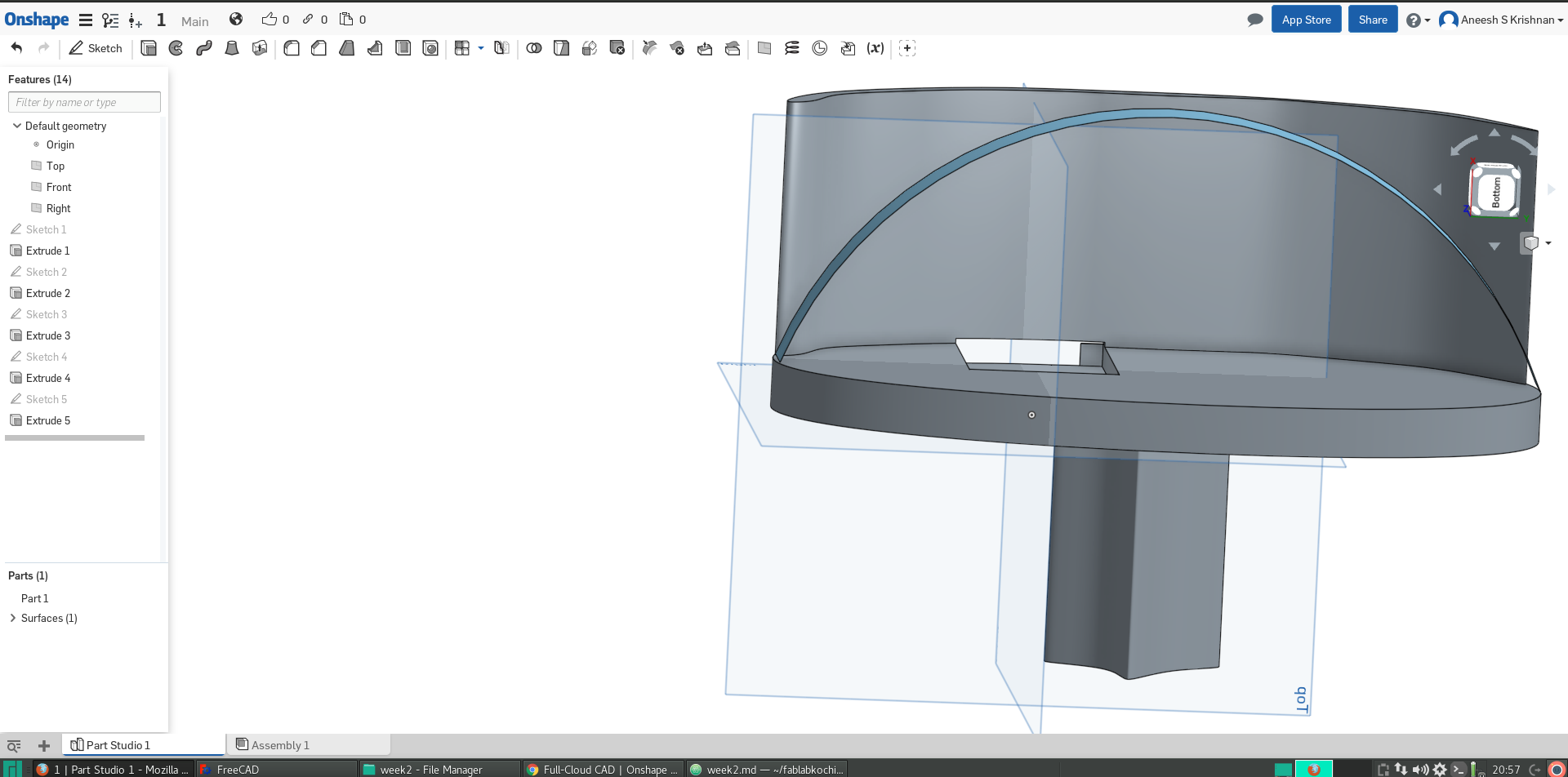Switch to the Assembly 1 tab
The width and height of the screenshot is (1568, 777).
click(x=281, y=744)
